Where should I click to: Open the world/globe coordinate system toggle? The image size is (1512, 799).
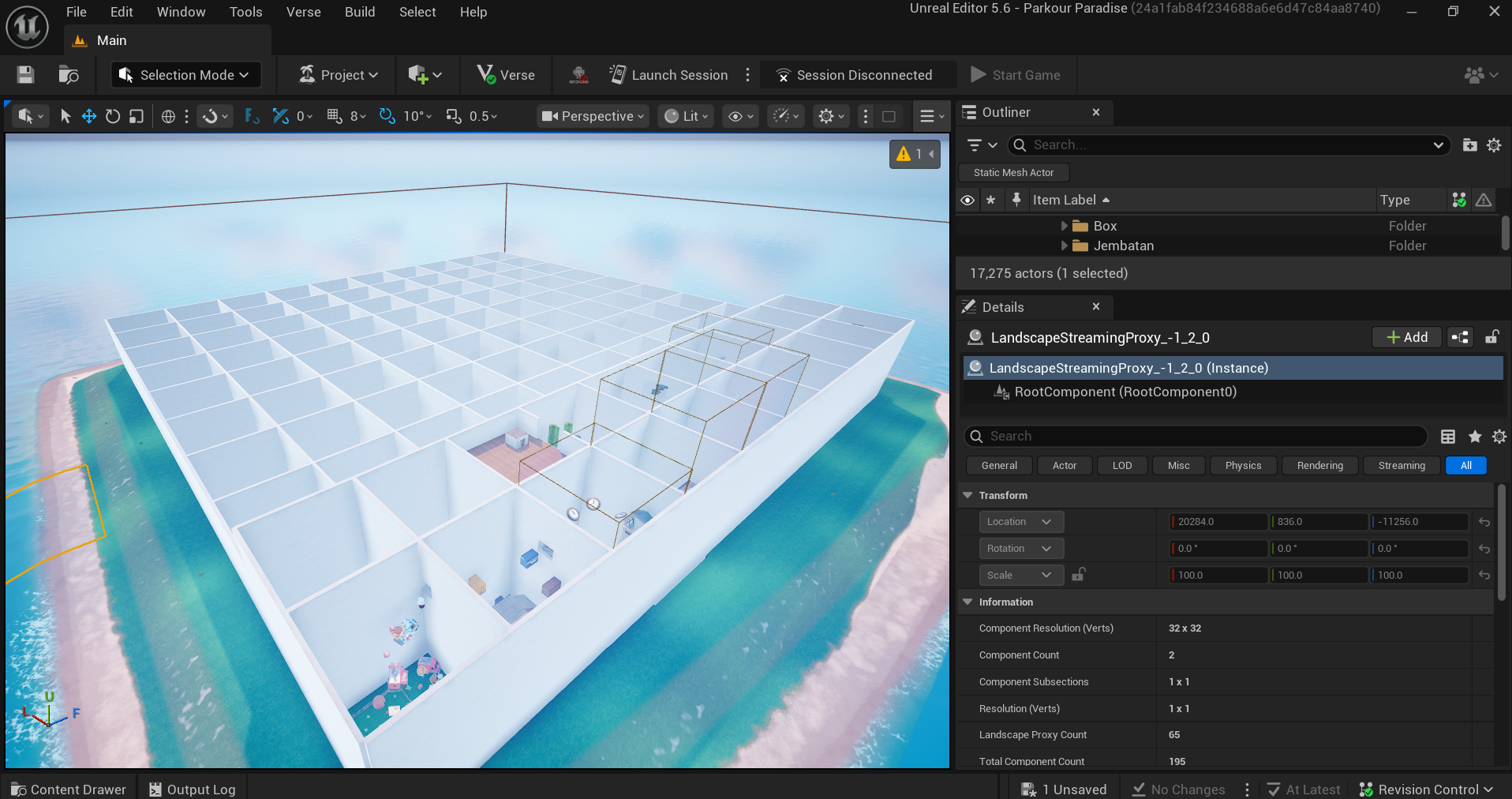pos(167,116)
